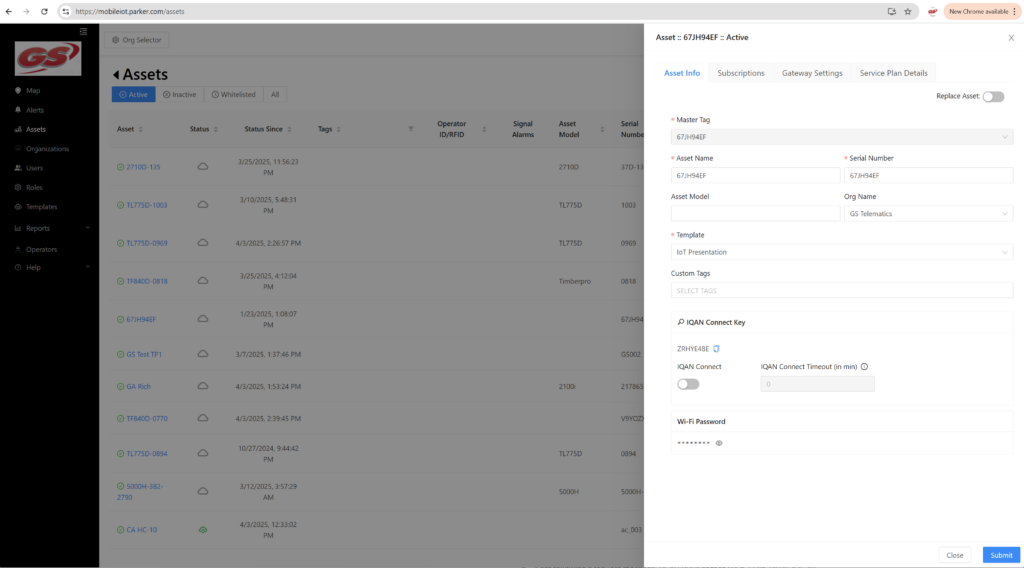The height and width of the screenshot is (568, 1024).
Task: Open the Map page from sidebar
Action: (33, 91)
